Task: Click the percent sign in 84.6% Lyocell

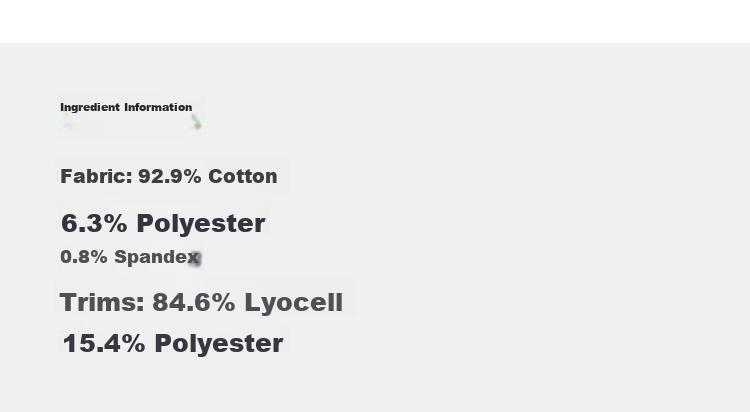Action: [222, 302]
